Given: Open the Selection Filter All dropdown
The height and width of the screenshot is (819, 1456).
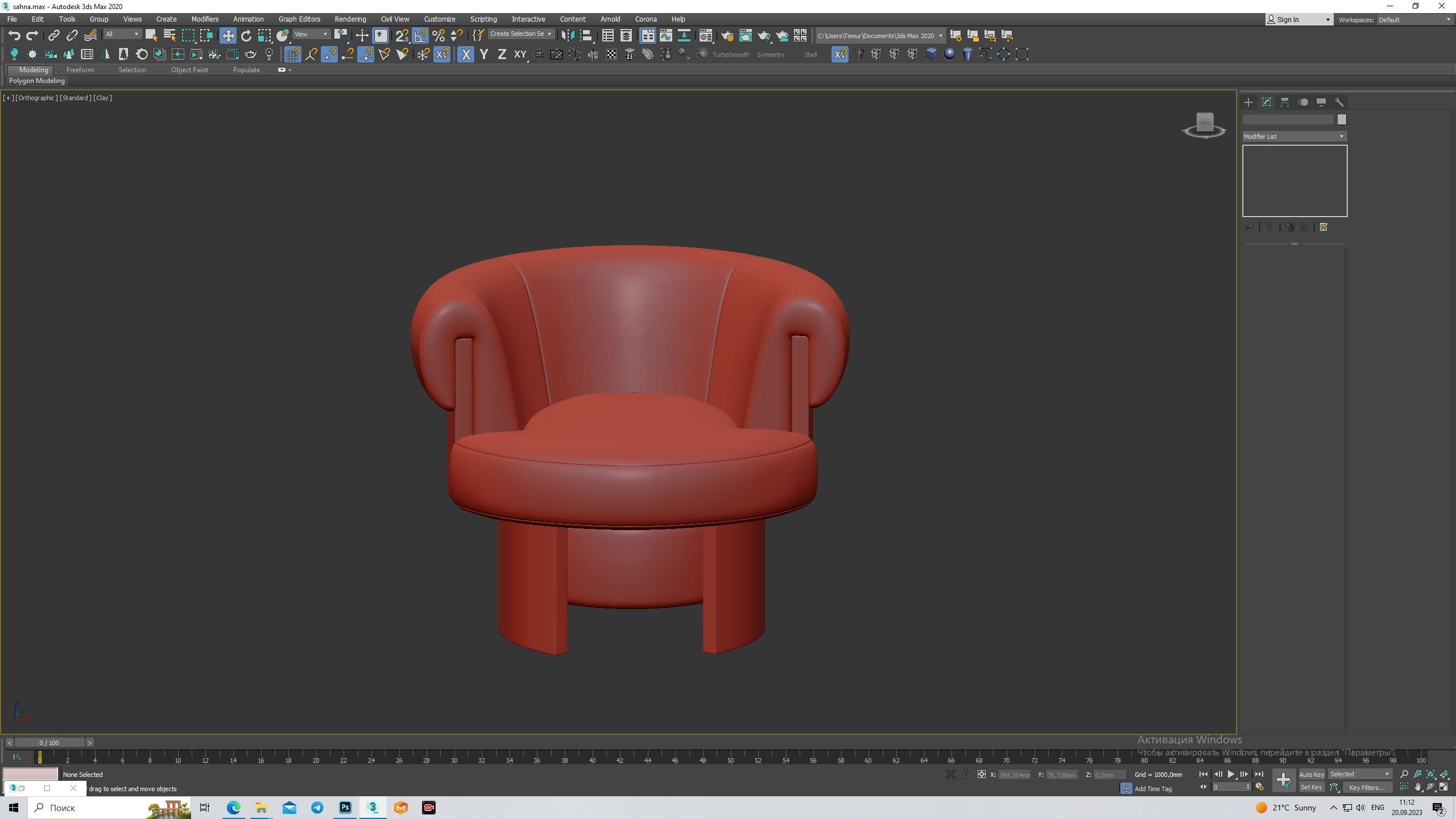Looking at the screenshot, I should click(121, 35).
